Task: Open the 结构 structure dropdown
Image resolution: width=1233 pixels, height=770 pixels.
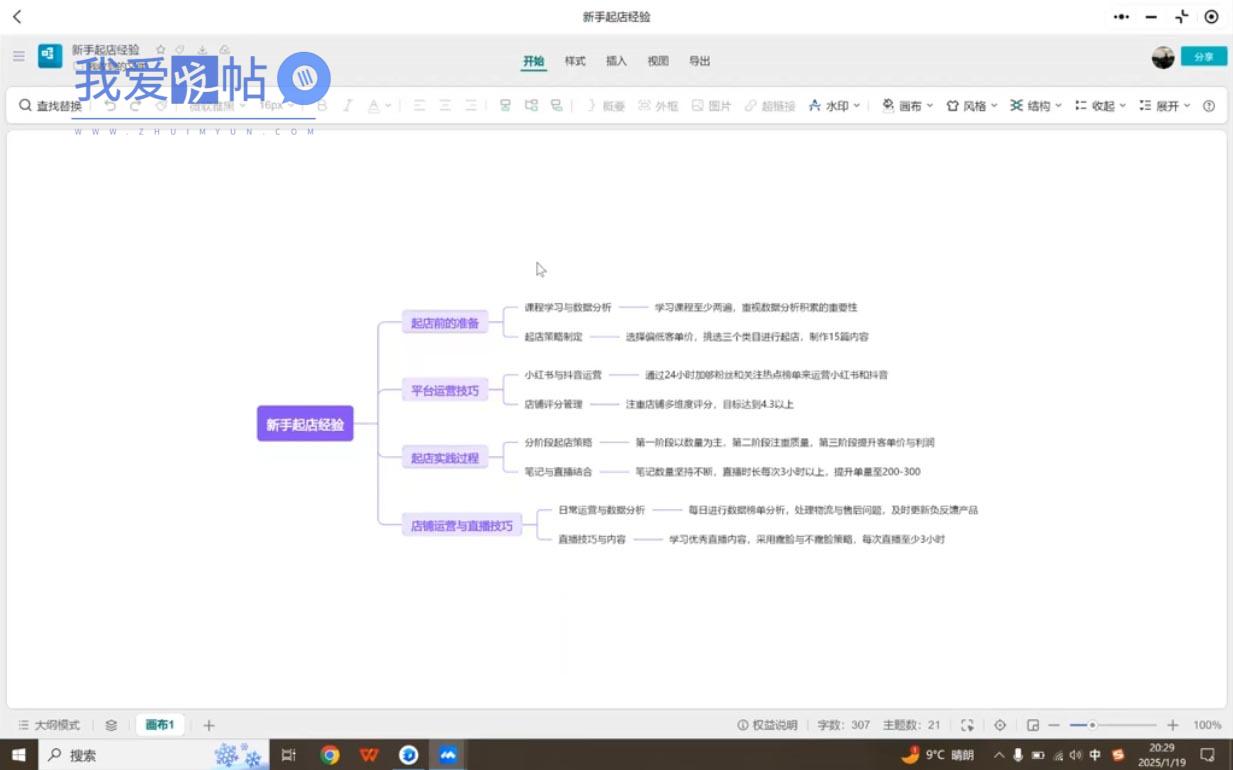Action: 1036,106
